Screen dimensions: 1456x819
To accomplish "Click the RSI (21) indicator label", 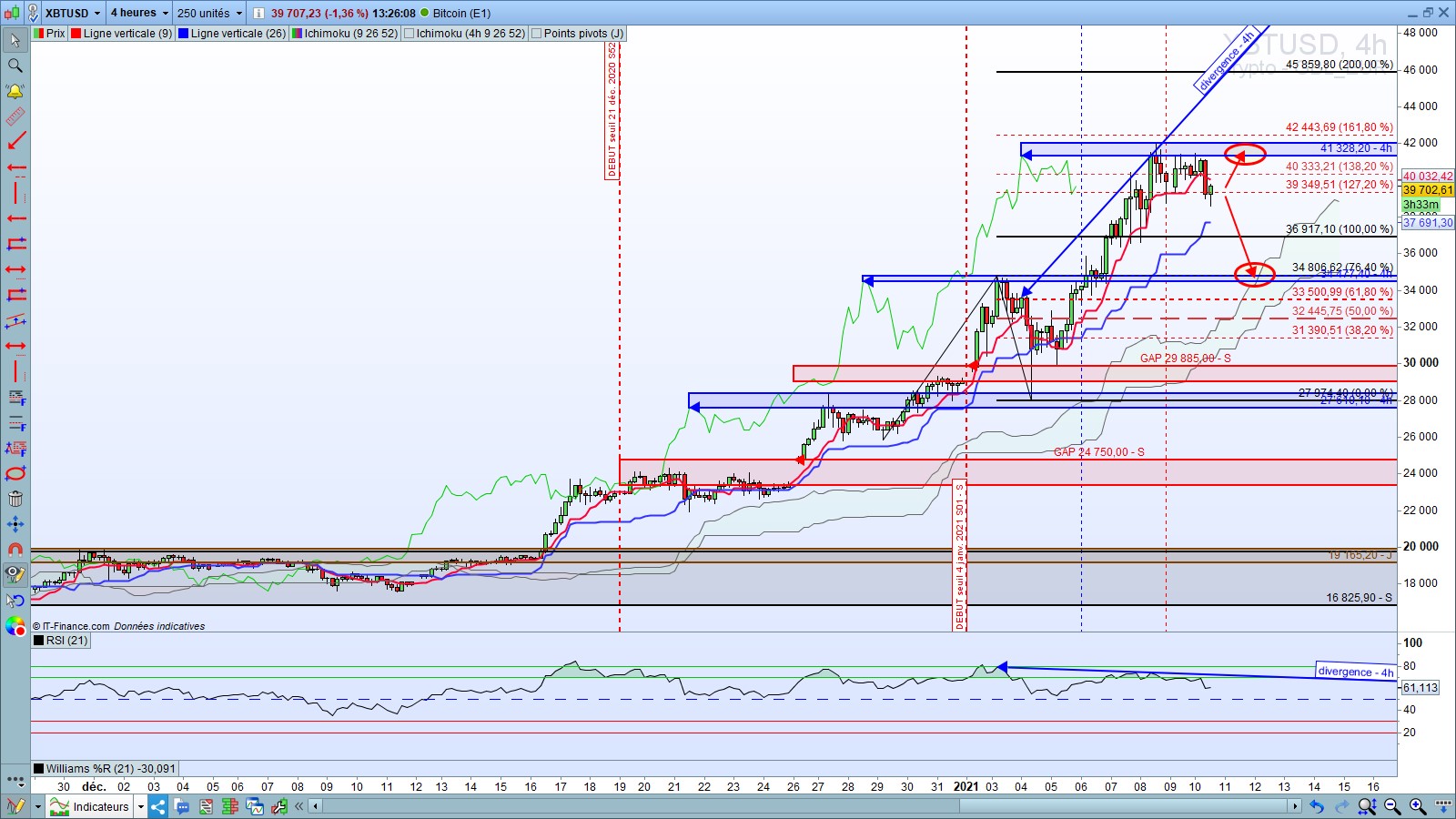I will tap(61, 641).
